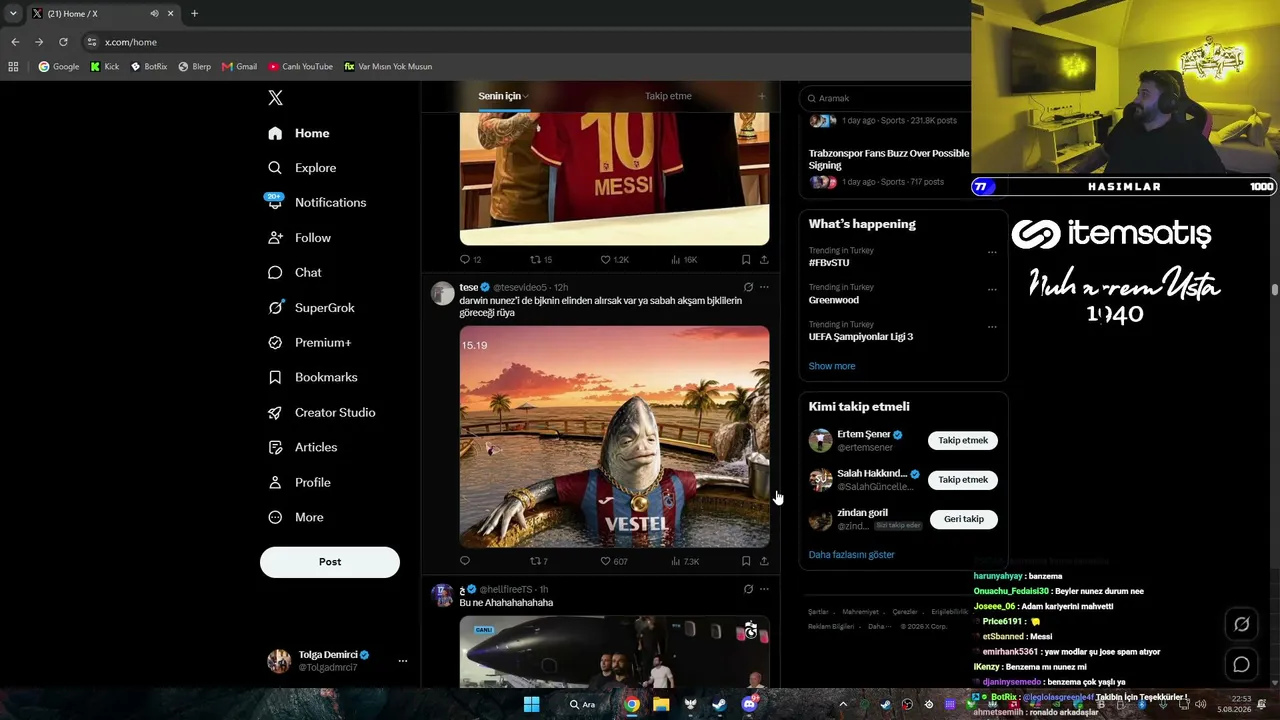Reply to tese's post
The image size is (1280, 720).
tap(465, 561)
